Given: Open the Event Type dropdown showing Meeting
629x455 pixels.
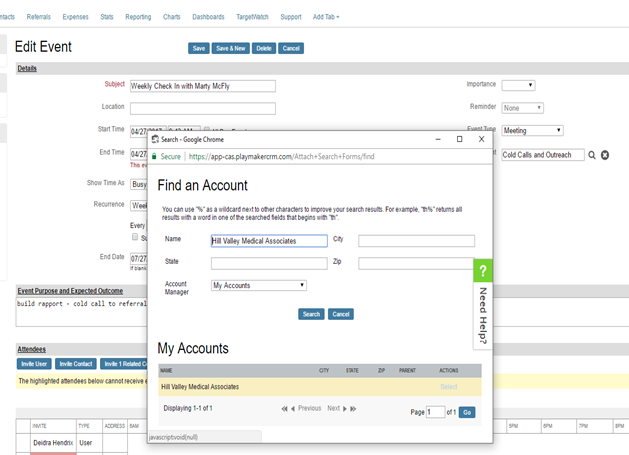Looking at the screenshot, I should [x=533, y=130].
